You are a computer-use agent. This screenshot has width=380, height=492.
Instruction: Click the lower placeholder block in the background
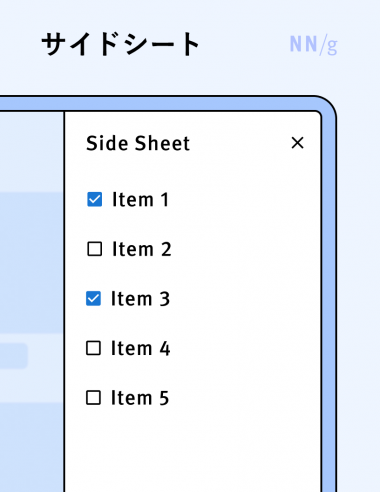click(x=32, y=447)
